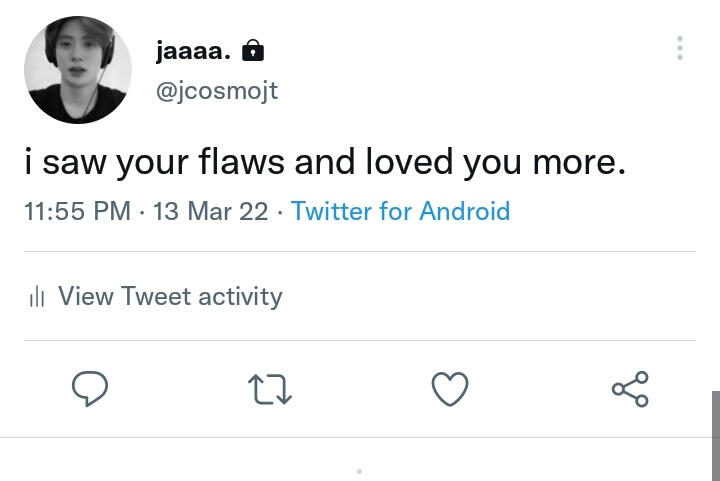Open the profile picture of jaaaa.

[x=78, y=70]
